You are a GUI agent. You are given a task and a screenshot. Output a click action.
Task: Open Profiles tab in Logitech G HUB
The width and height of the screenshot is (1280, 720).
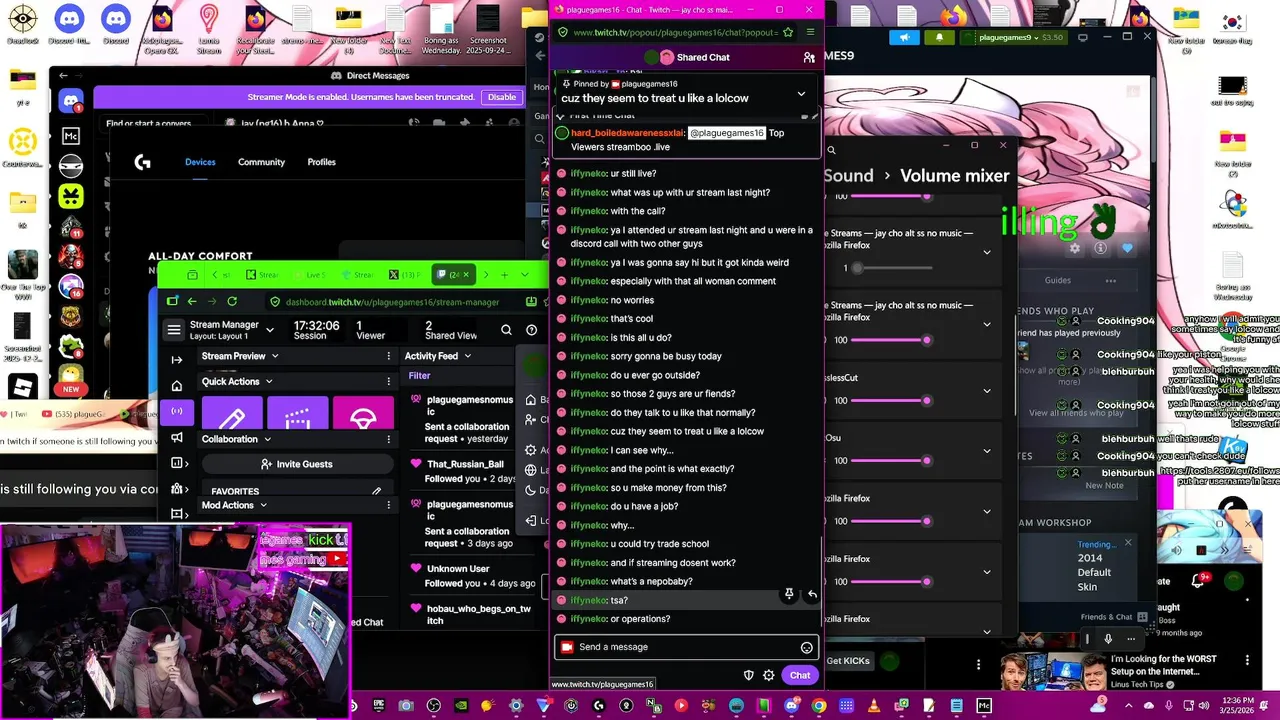click(321, 162)
